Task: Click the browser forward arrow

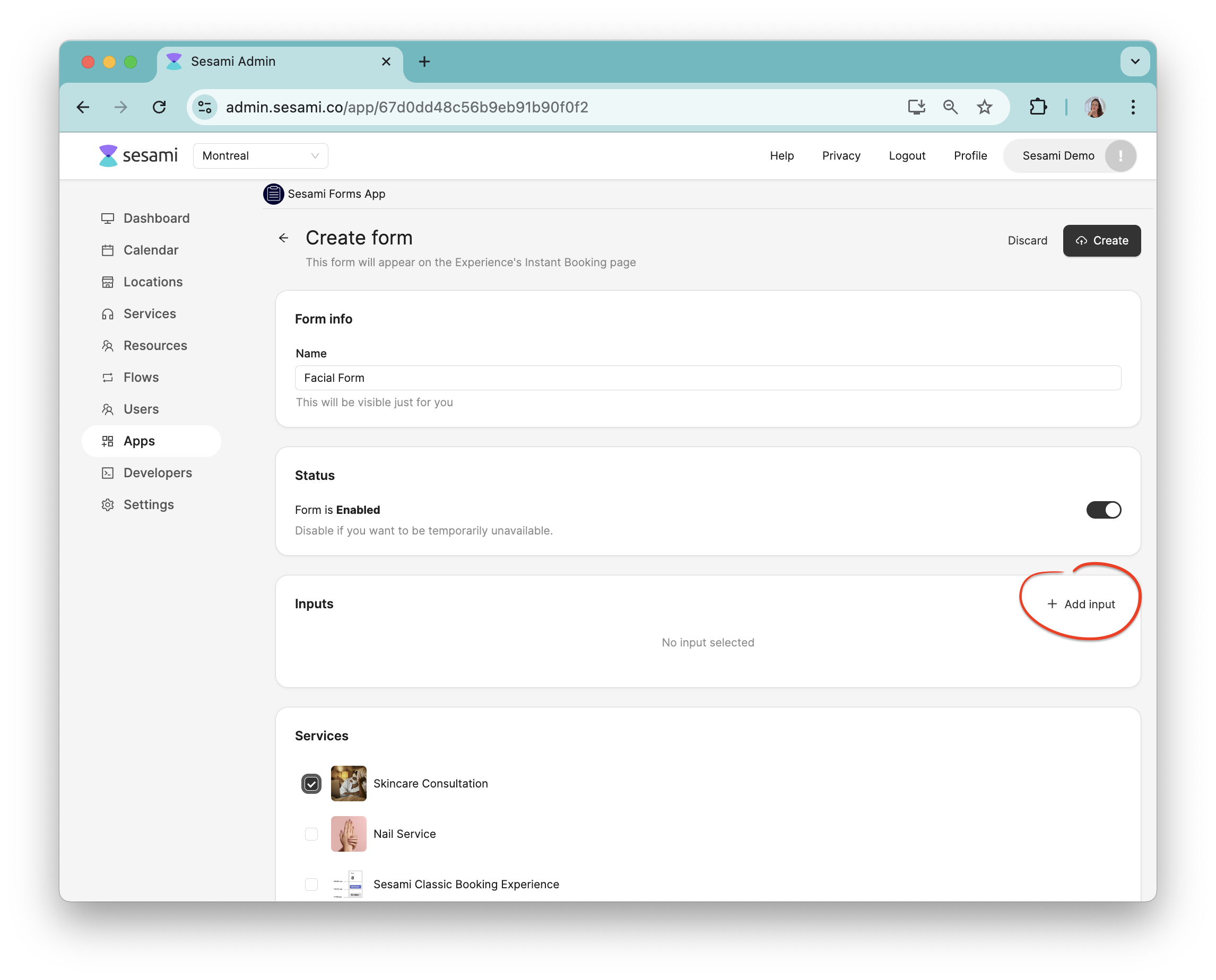Action: pos(121,107)
